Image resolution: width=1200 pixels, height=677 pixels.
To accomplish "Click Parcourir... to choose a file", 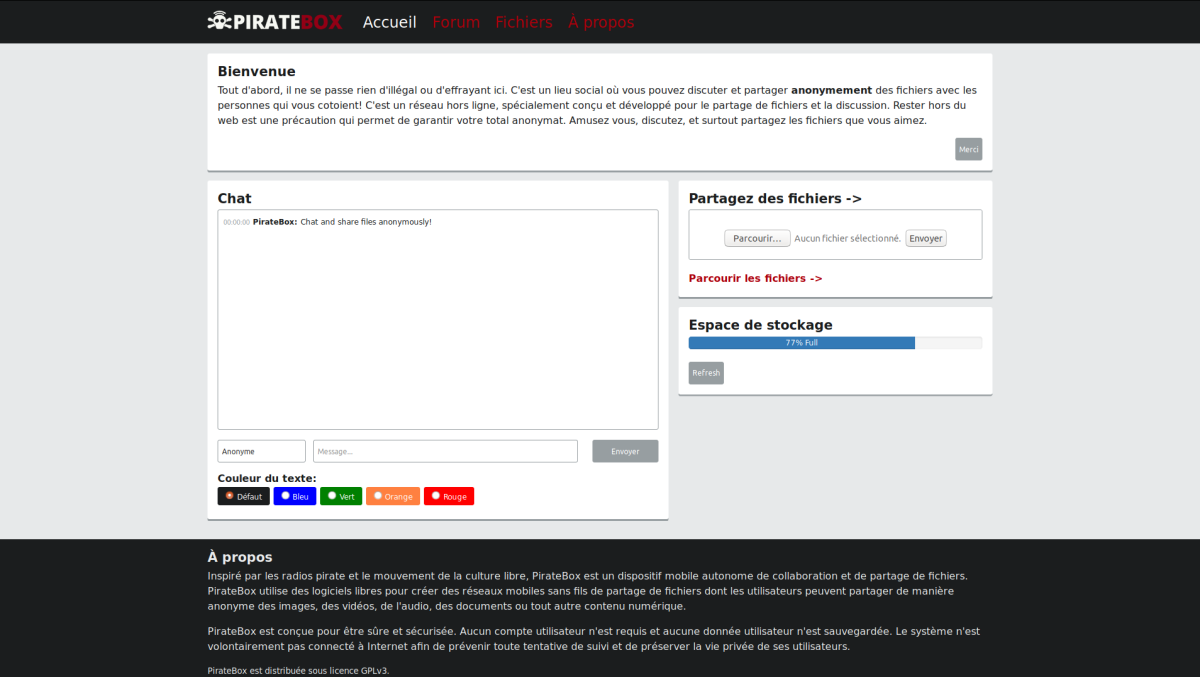I will (x=757, y=238).
